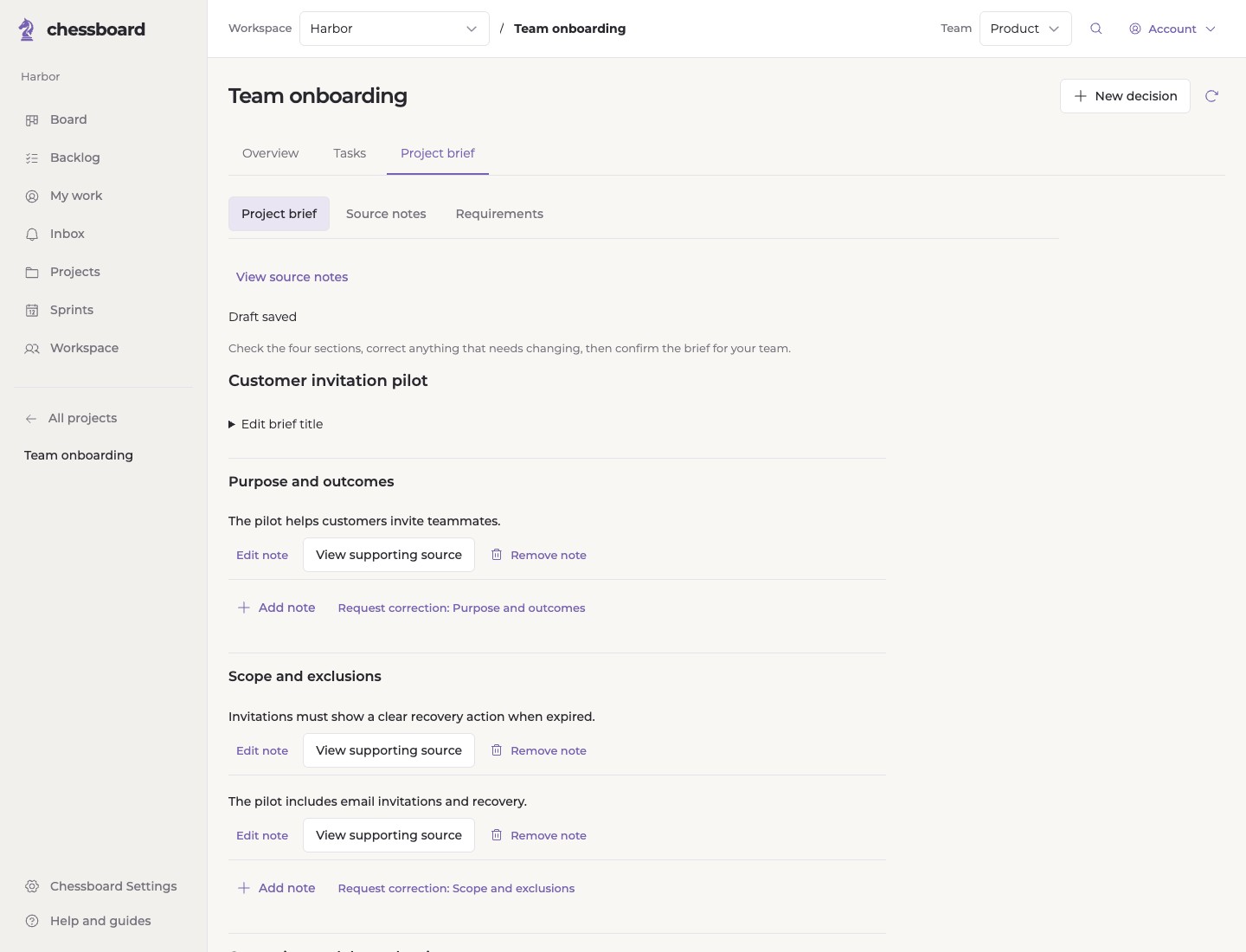Switch to the Tasks tab
Viewport: 1246px width, 952px height.
pyautogui.click(x=350, y=153)
